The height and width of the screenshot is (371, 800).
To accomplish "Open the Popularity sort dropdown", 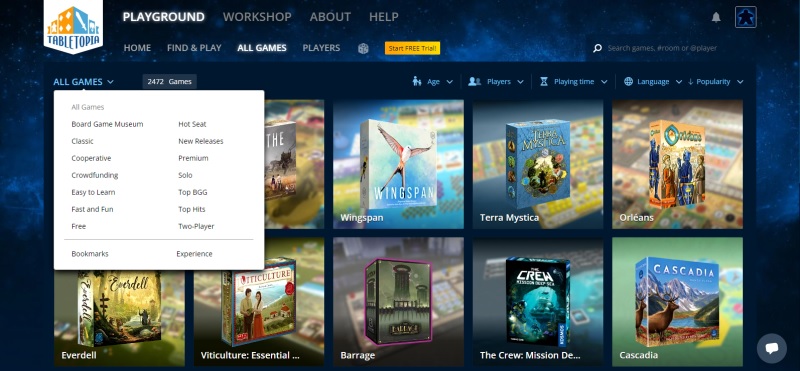I will click(x=715, y=82).
